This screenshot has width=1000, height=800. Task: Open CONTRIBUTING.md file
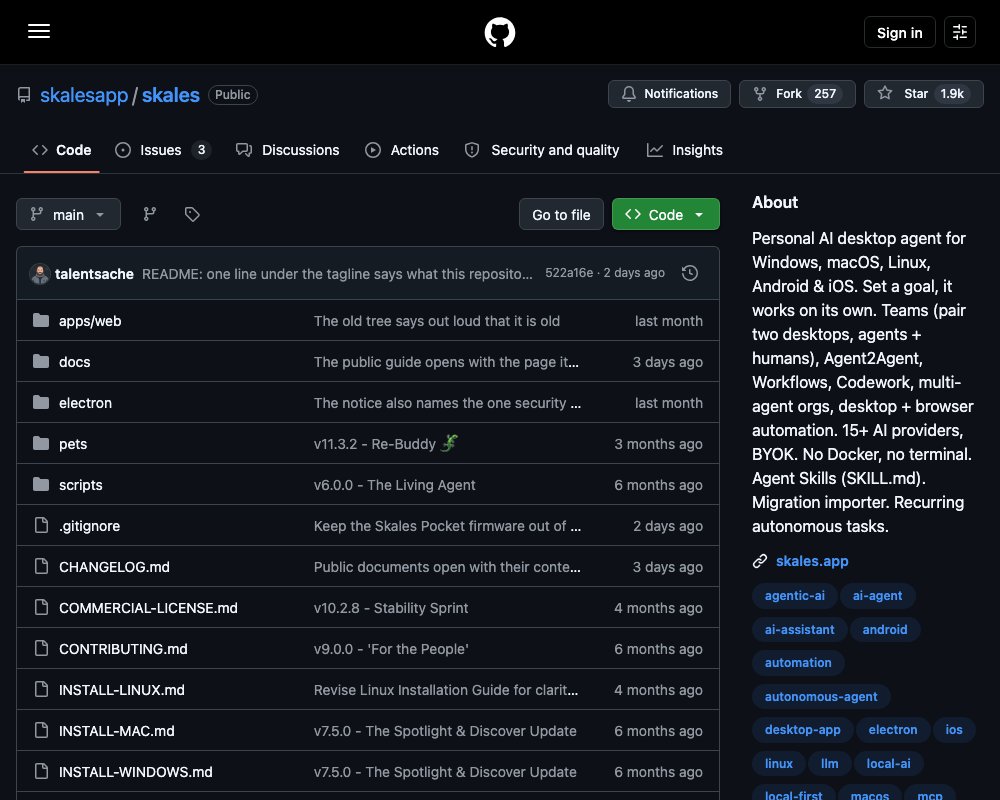click(x=123, y=649)
